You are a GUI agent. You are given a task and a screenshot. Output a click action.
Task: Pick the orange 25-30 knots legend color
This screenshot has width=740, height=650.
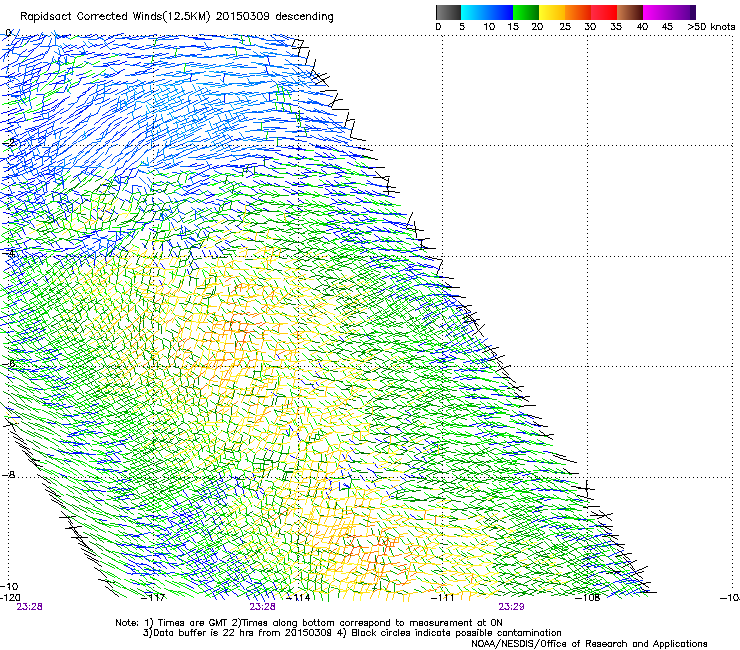click(578, 12)
